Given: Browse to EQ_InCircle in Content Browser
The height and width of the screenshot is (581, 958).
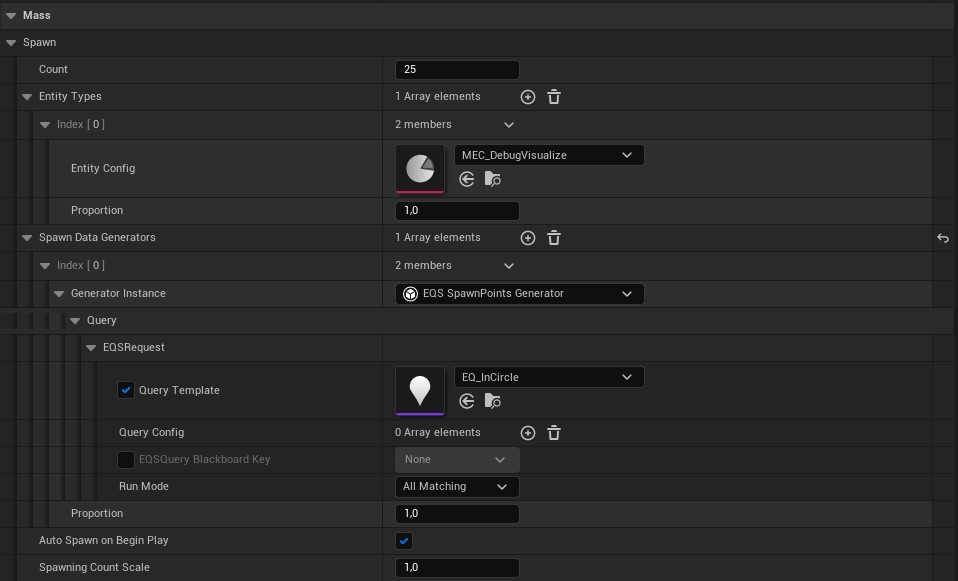Looking at the screenshot, I should (x=492, y=401).
